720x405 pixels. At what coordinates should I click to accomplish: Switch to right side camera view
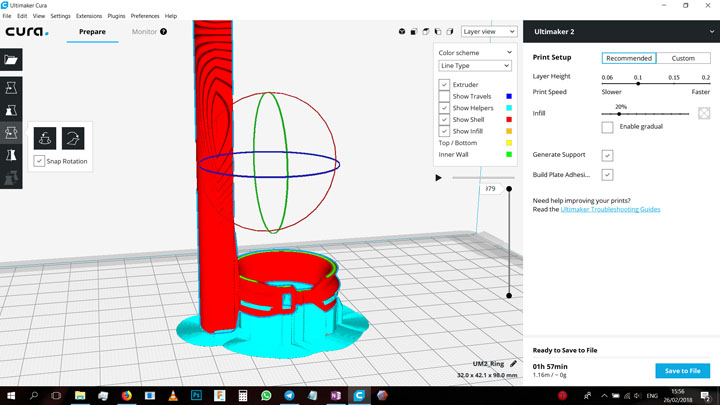pos(450,31)
